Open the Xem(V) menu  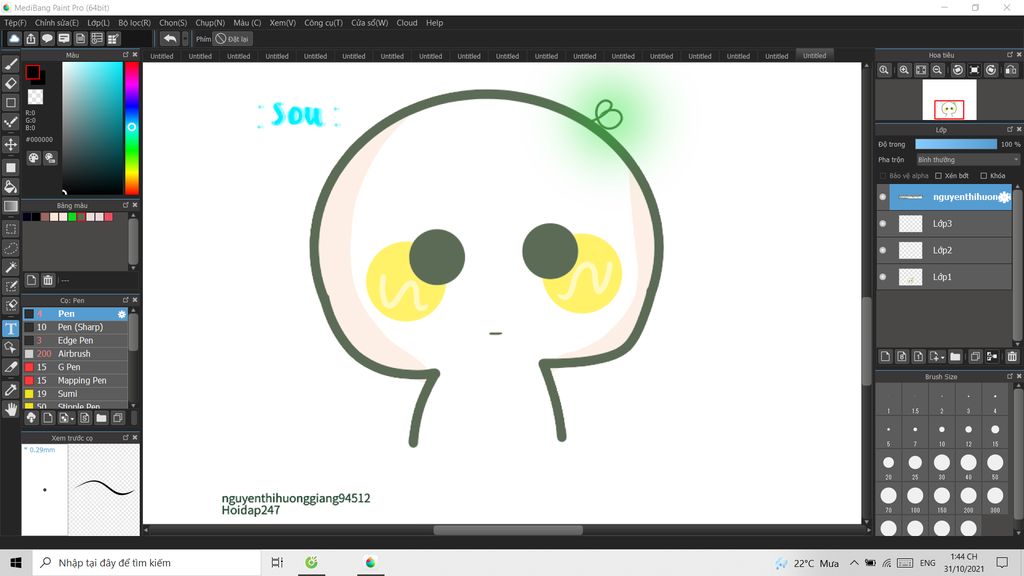pyautogui.click(x=283, y=23)
